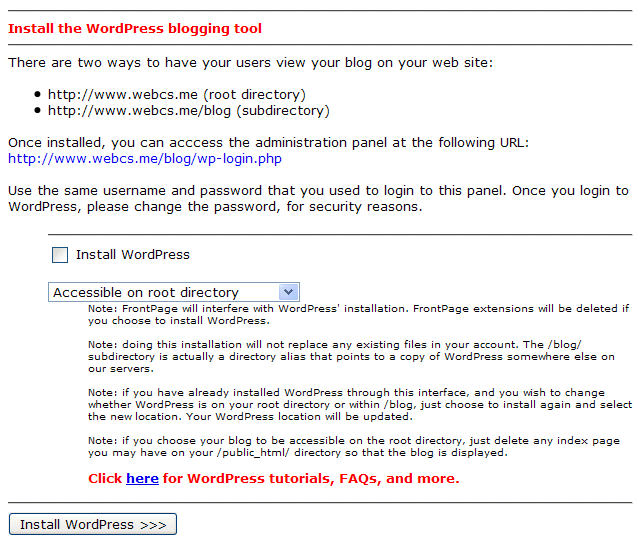Click the http://www.webcs.me/blog (subdirectory) bullet text

coord(189,111)
